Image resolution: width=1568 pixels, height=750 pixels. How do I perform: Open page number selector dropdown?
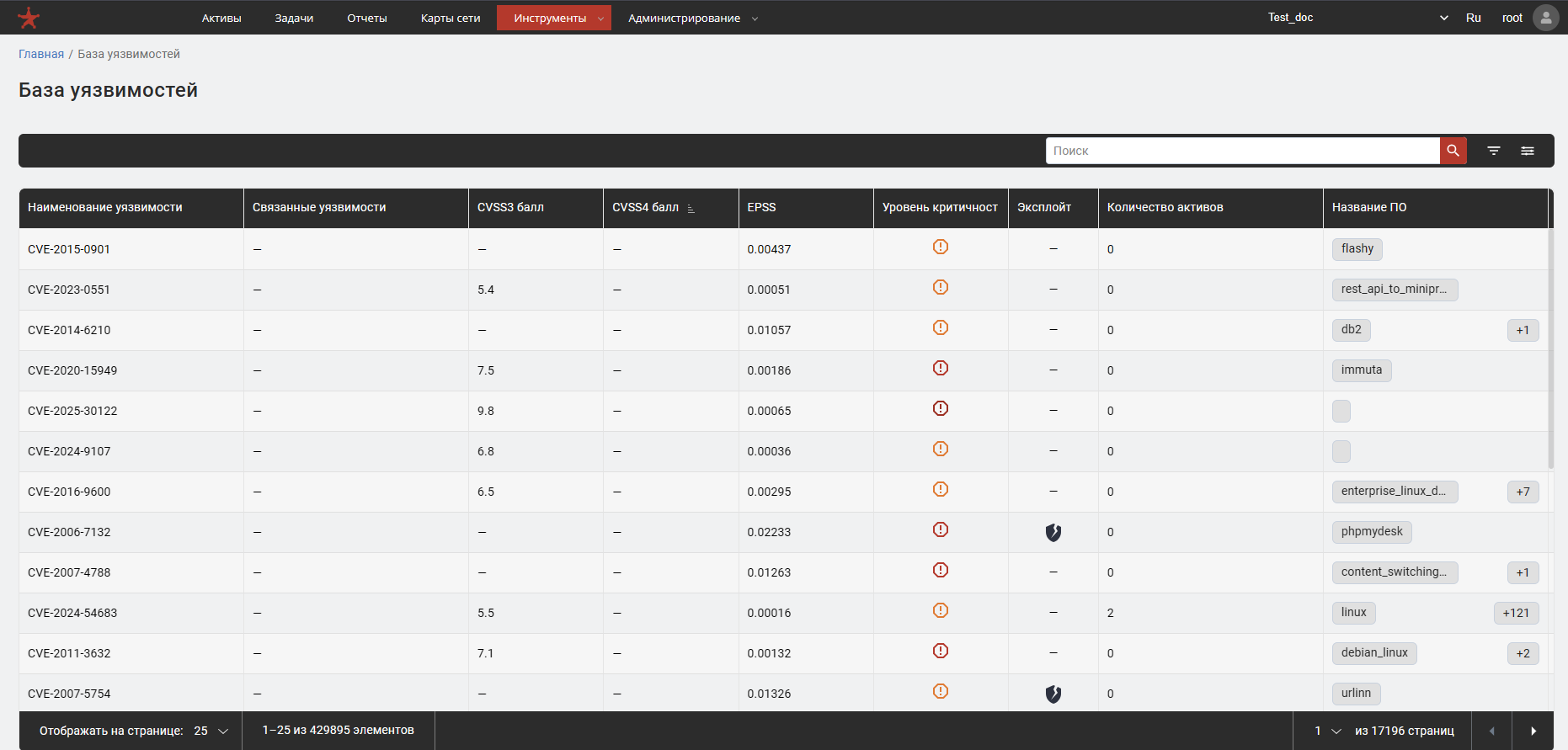point(1327,731)
